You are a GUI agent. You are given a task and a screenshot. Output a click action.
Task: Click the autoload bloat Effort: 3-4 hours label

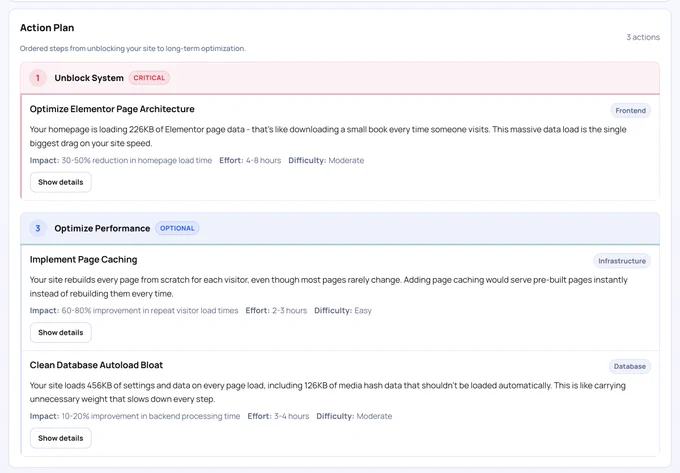tap(278, 416)
